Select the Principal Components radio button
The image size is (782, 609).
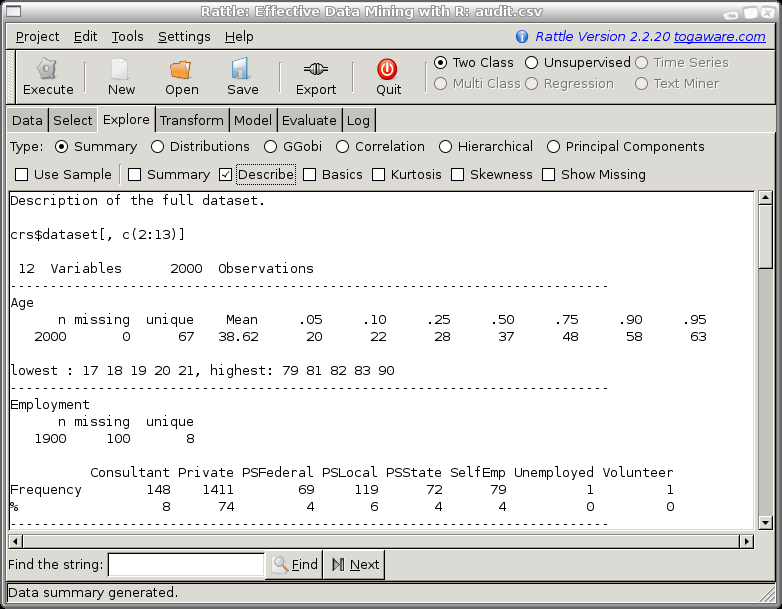pos(553,147)
